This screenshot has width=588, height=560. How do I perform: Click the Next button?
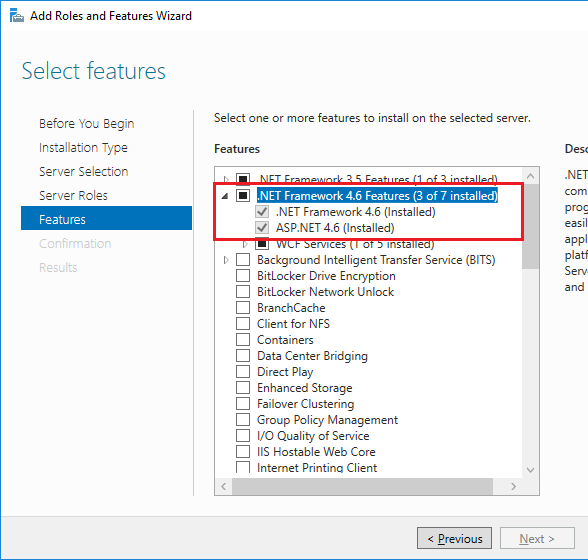coord(537,538)
